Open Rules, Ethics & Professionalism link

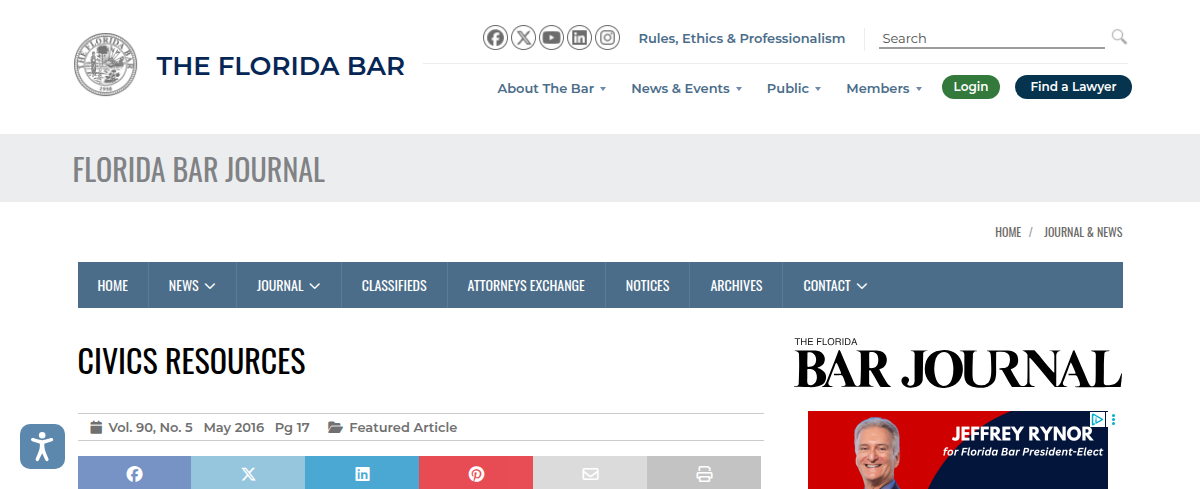(x=742, y=38)
